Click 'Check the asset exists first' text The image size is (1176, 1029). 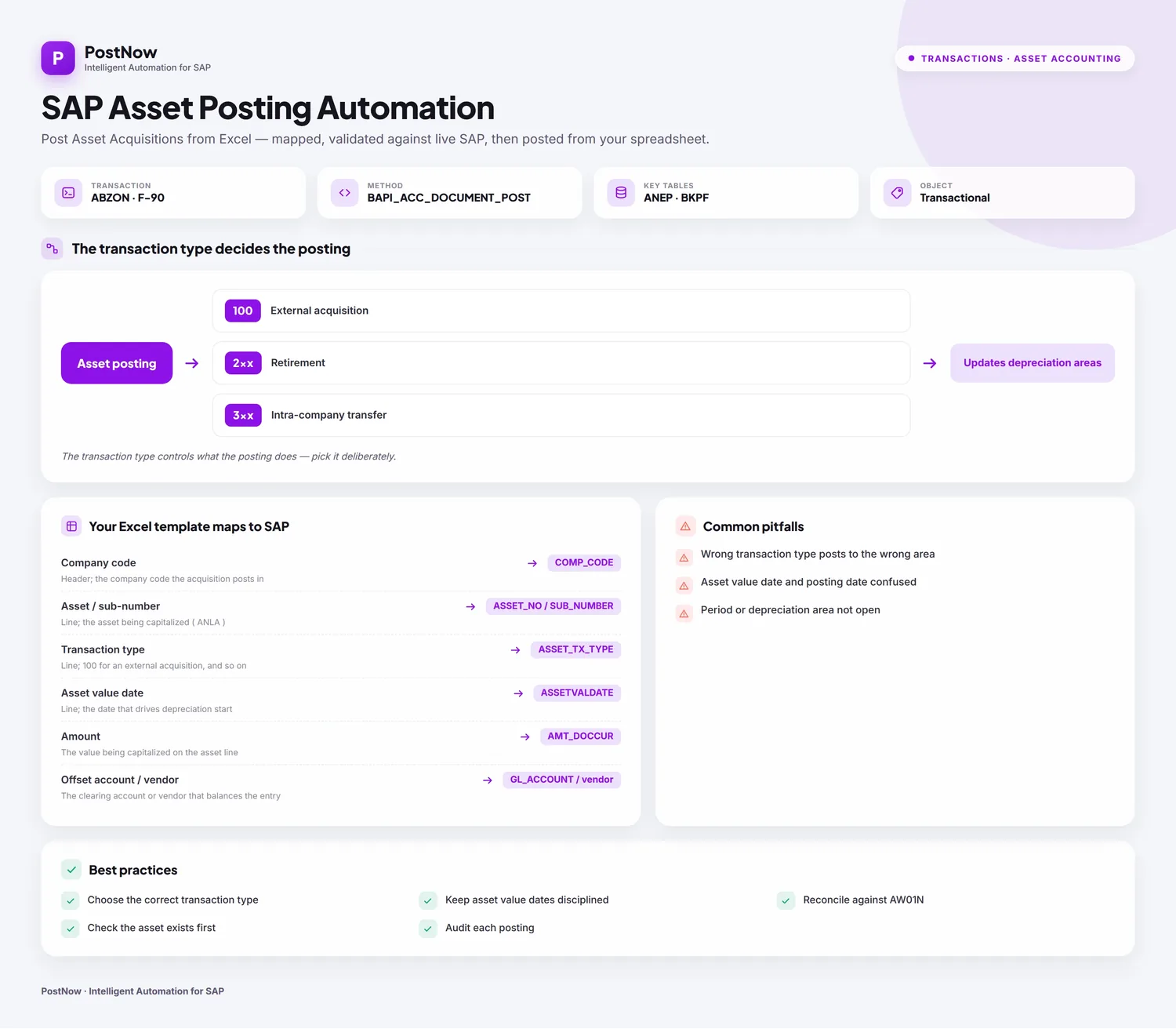point(151,928)
